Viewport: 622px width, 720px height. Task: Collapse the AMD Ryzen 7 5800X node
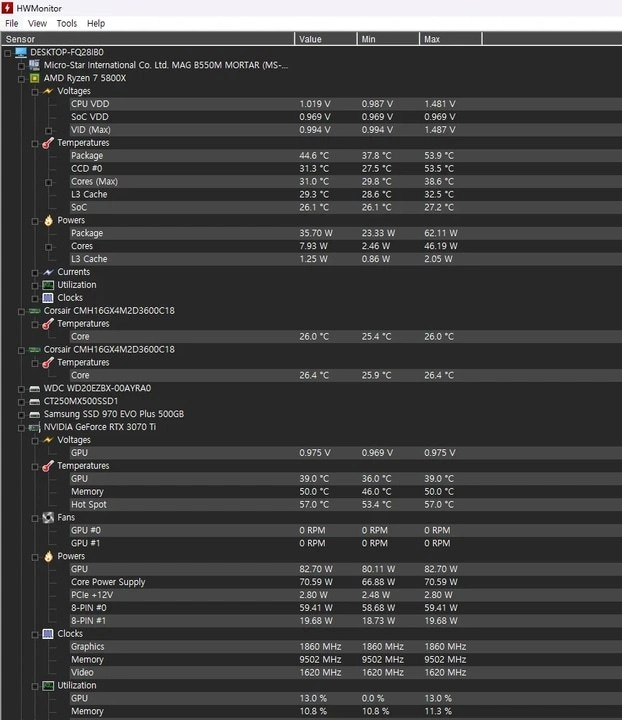coord(21,79)
